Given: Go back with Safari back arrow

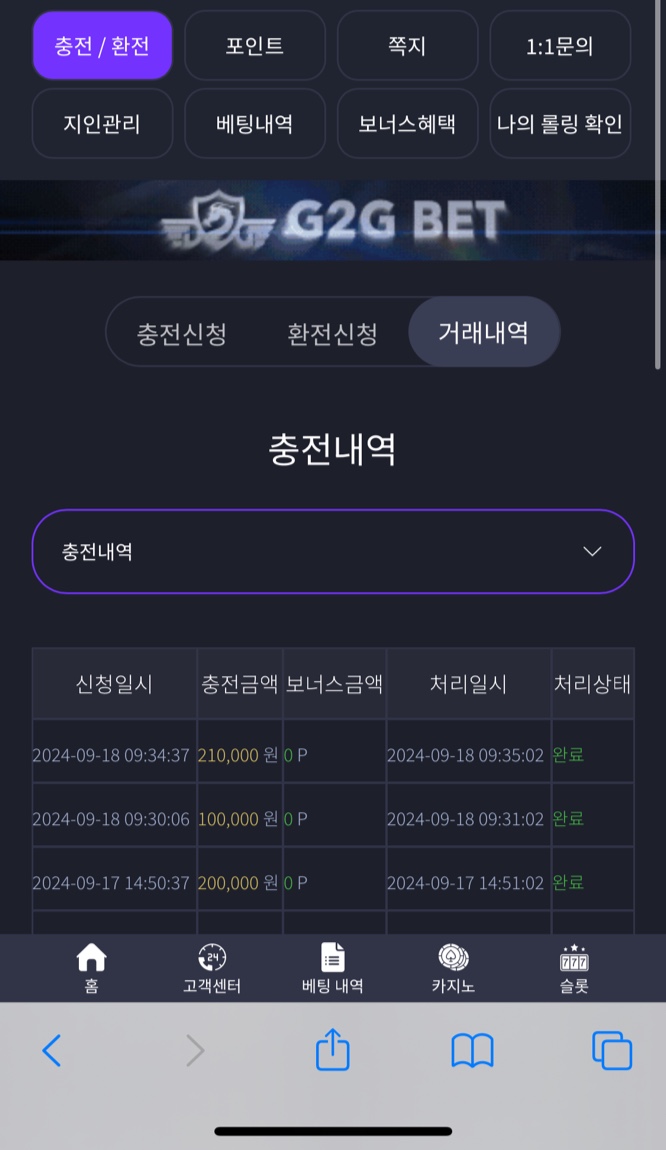Looking at the screenshot, I should [51, 1050].
